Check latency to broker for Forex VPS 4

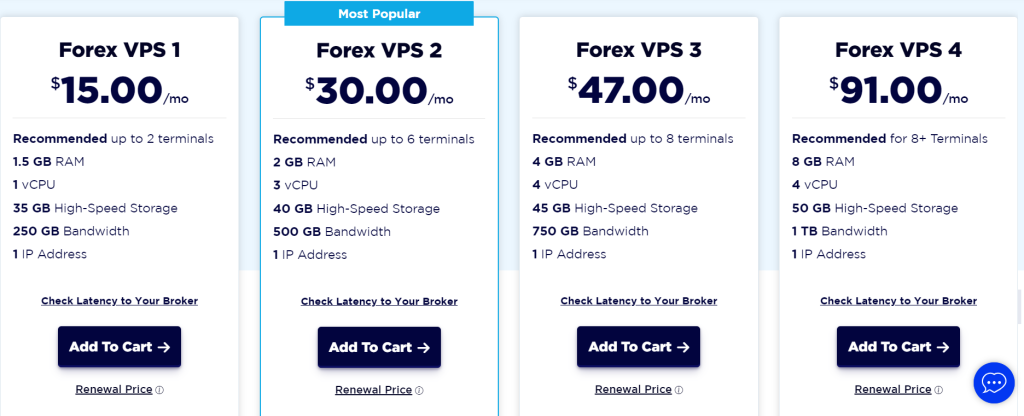[x=898, y=301]
